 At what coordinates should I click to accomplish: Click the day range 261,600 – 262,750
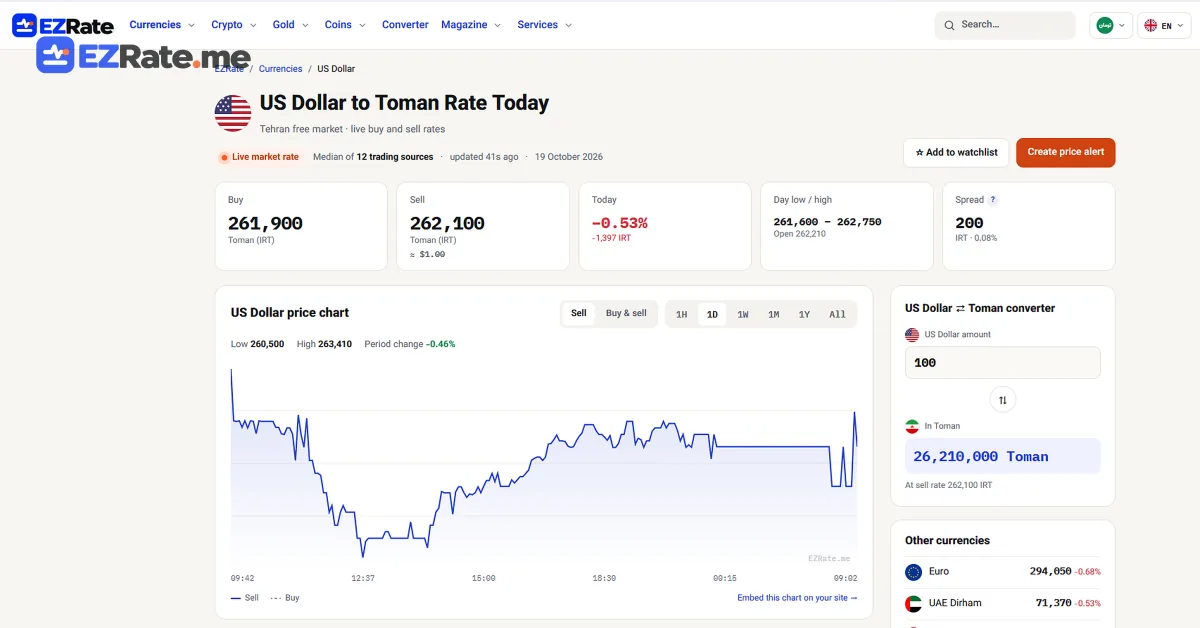pyautogui.click(x=828, y=222)
